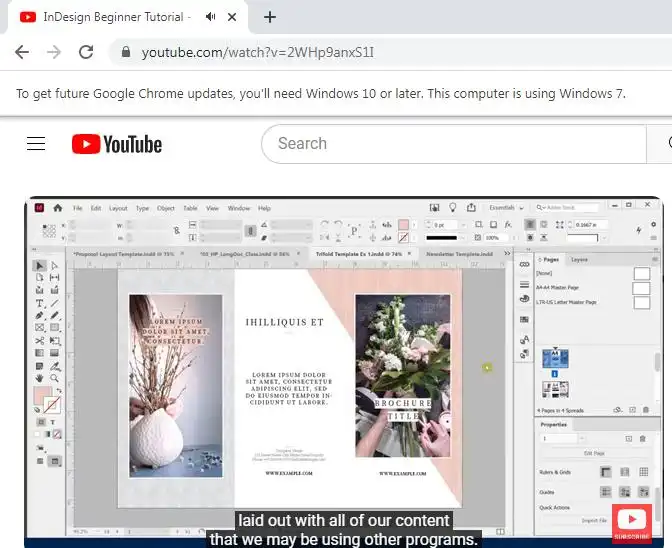Open the YouTube hamburger guide menu
The height and width of the screenshot is (548, 672).
(36, 144)
